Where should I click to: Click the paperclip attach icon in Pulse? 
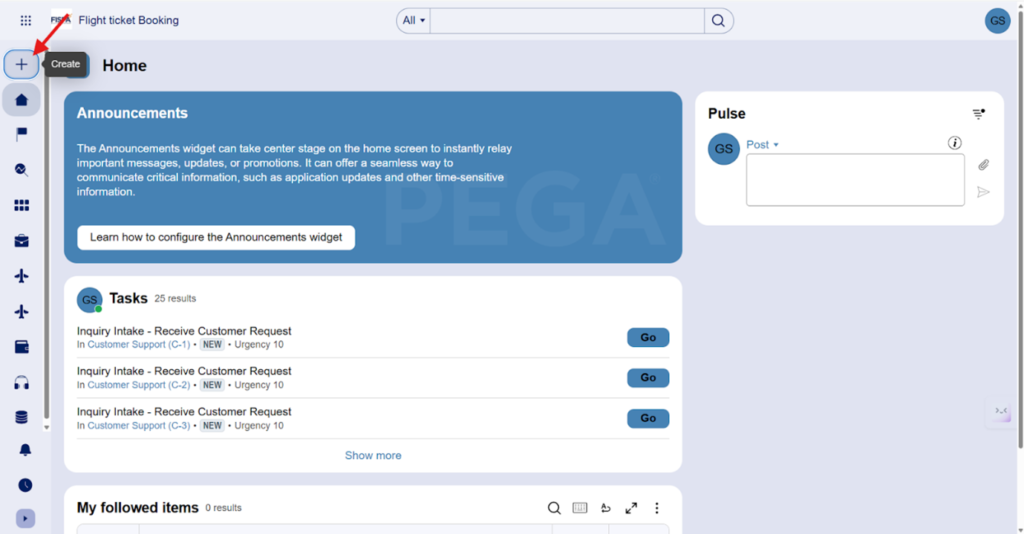click(x=983, y=165)
